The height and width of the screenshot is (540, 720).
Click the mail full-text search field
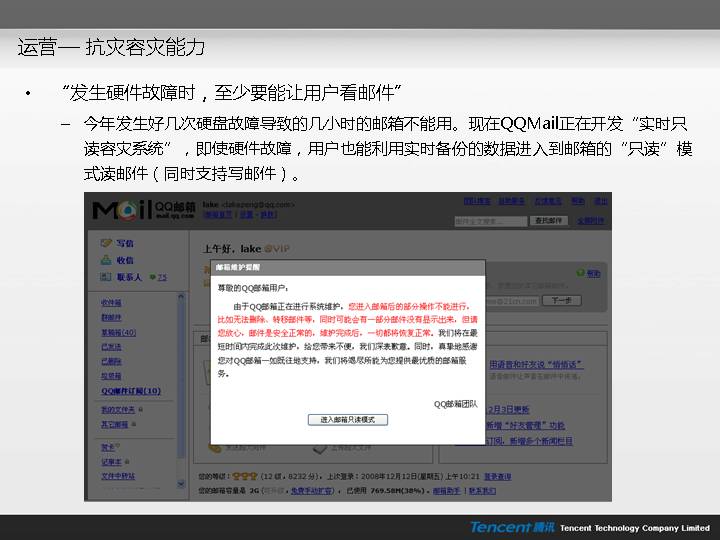coord(489,221)
